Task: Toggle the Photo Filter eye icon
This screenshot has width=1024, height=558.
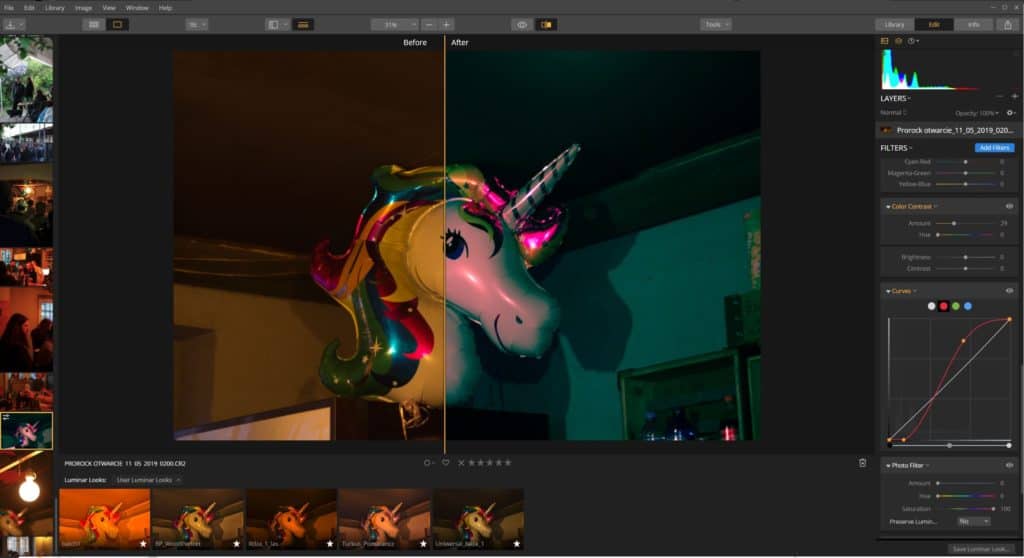Action: point(1010,465)
